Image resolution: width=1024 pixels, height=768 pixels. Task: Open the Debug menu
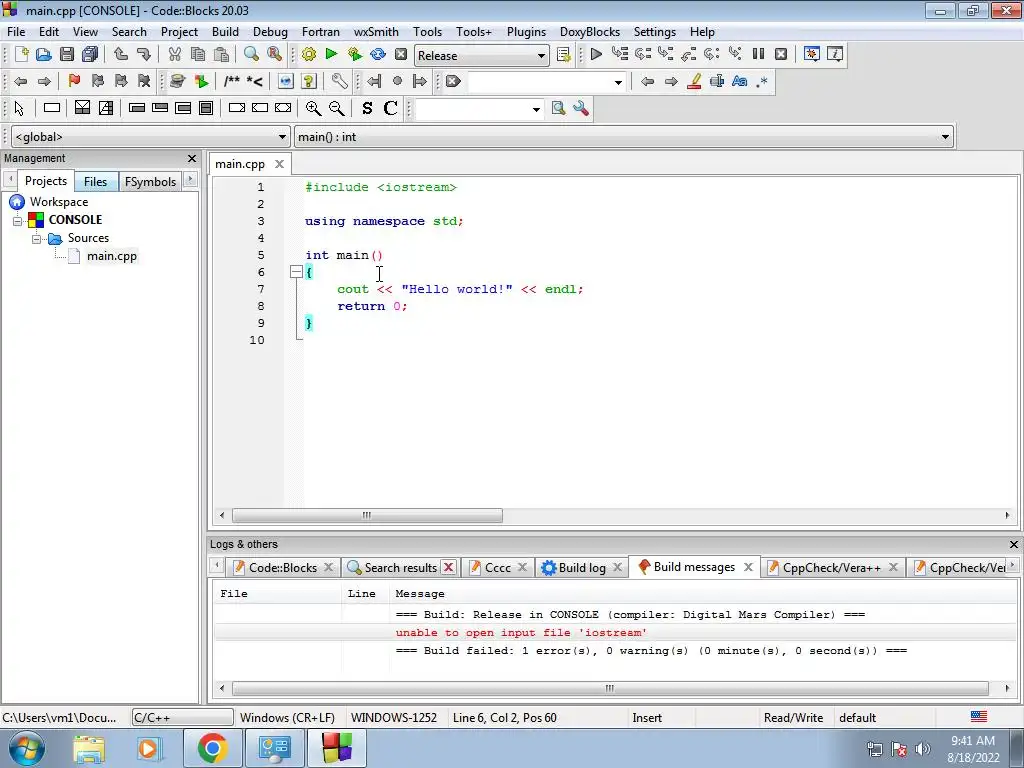(270, 32)
